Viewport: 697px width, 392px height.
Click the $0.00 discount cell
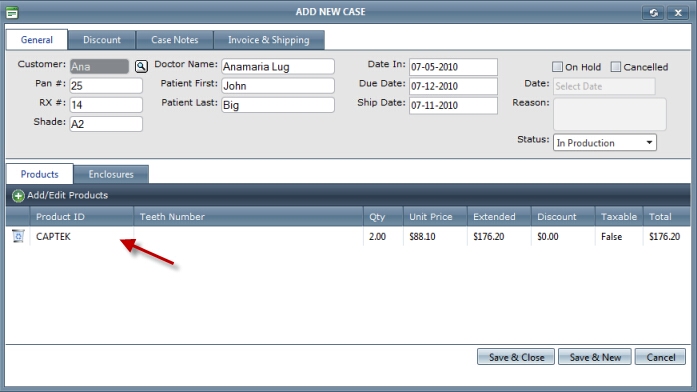[x=563, y=236]
